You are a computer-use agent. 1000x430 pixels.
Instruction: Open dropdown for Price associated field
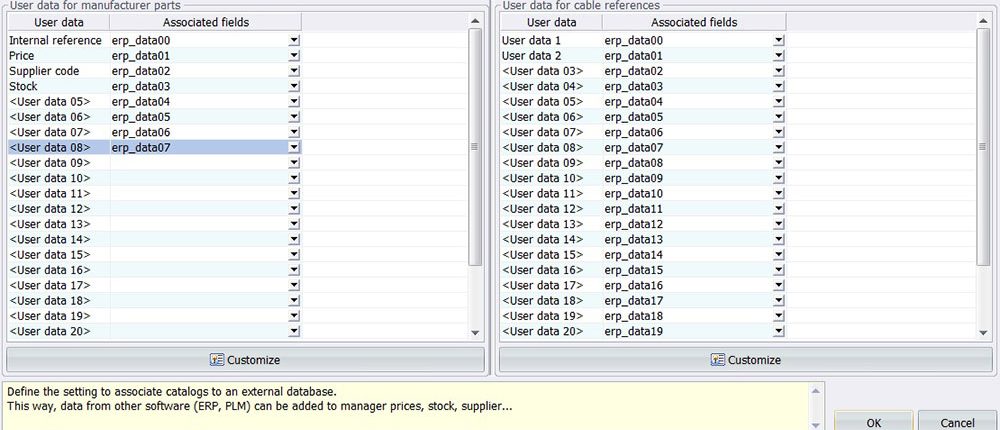coord(294,56)
